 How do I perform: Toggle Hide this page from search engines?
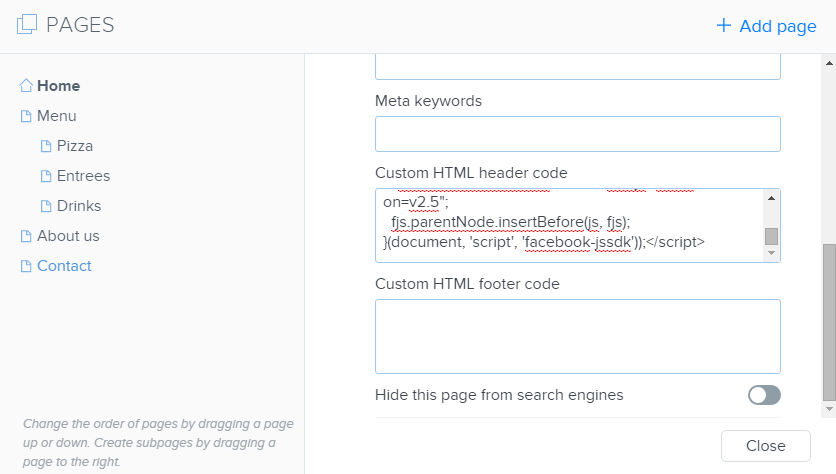764,395
